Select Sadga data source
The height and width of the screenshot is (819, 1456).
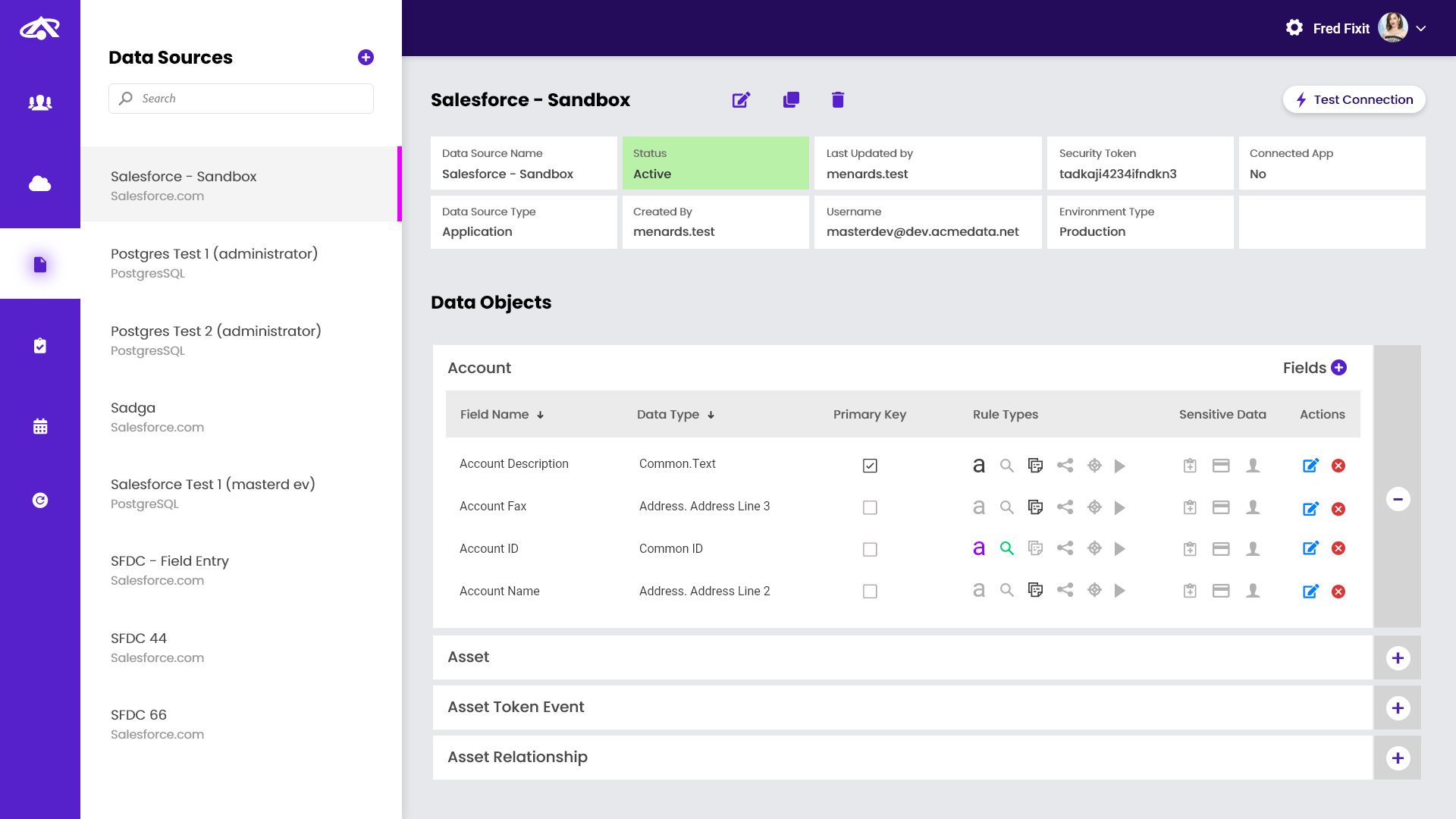click(x=240, y=416)
